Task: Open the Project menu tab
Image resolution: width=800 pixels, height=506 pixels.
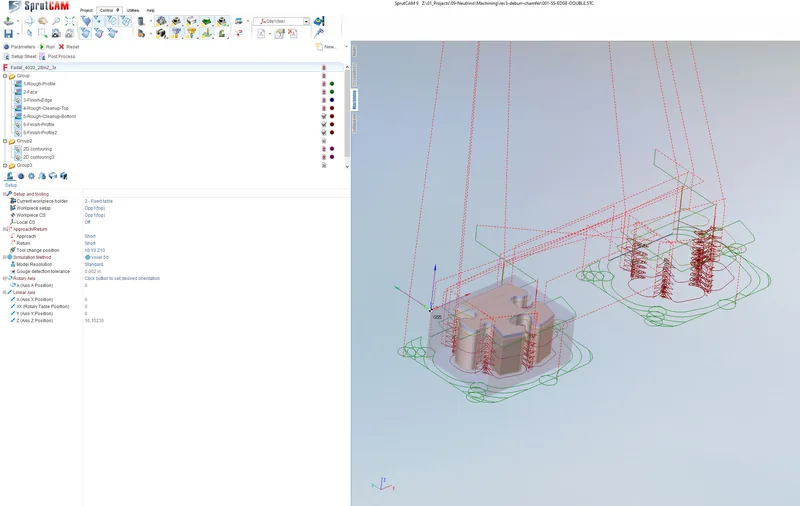Action: [86, 10]
